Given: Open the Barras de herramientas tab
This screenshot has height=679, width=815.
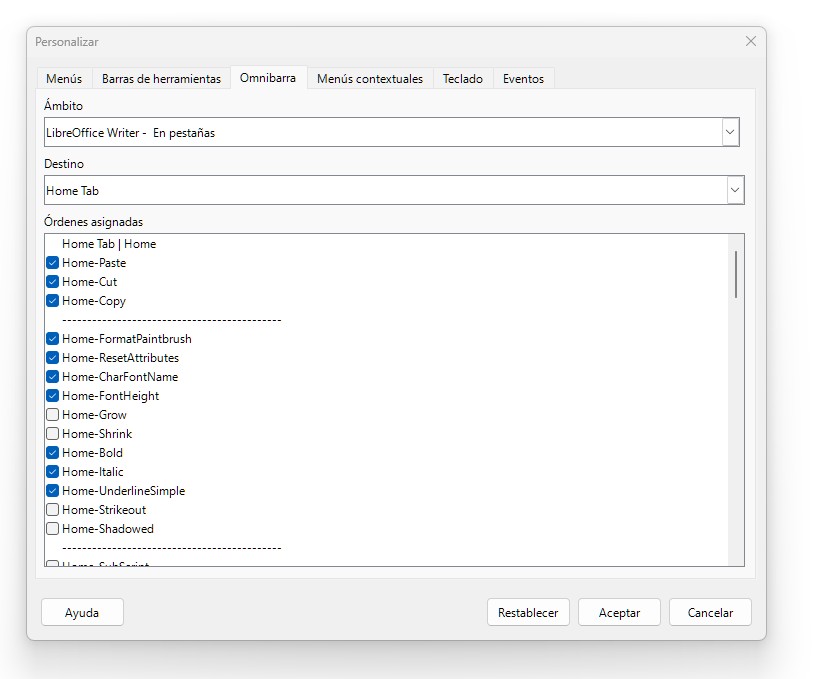Looking at the screenshot, I should coord(161,79).
